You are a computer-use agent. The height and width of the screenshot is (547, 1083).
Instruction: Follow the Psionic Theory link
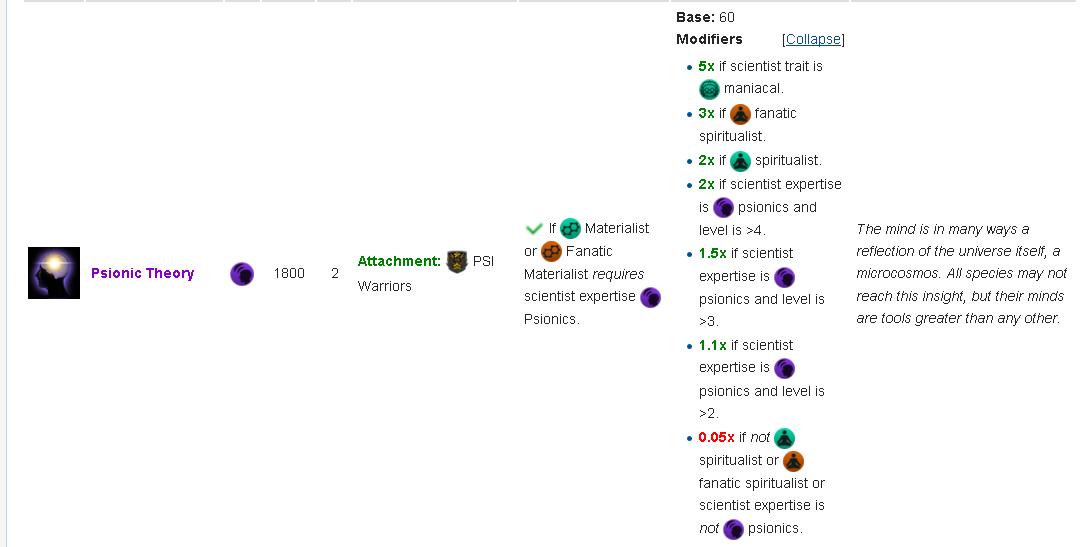point(142,273)
